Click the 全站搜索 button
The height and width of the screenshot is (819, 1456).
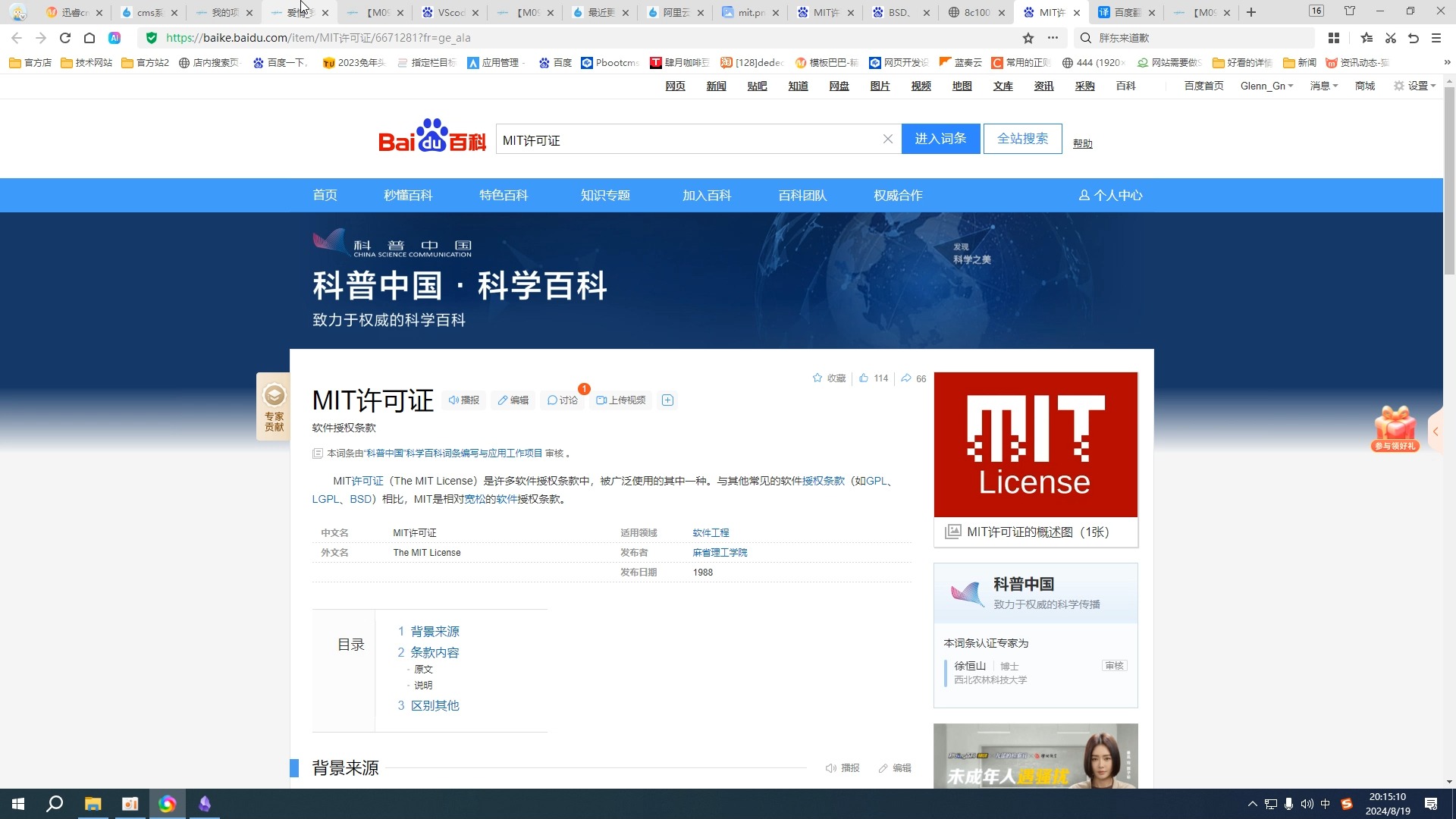[x=1022, y=139]
